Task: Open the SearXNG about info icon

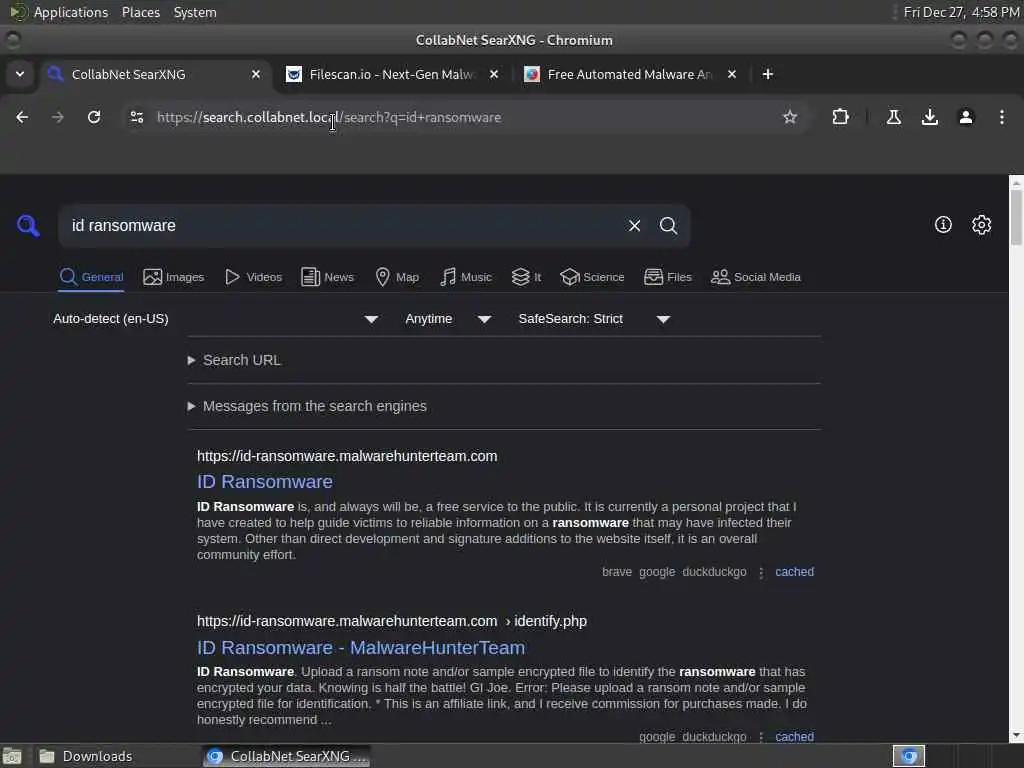Action: click(943, 225)
